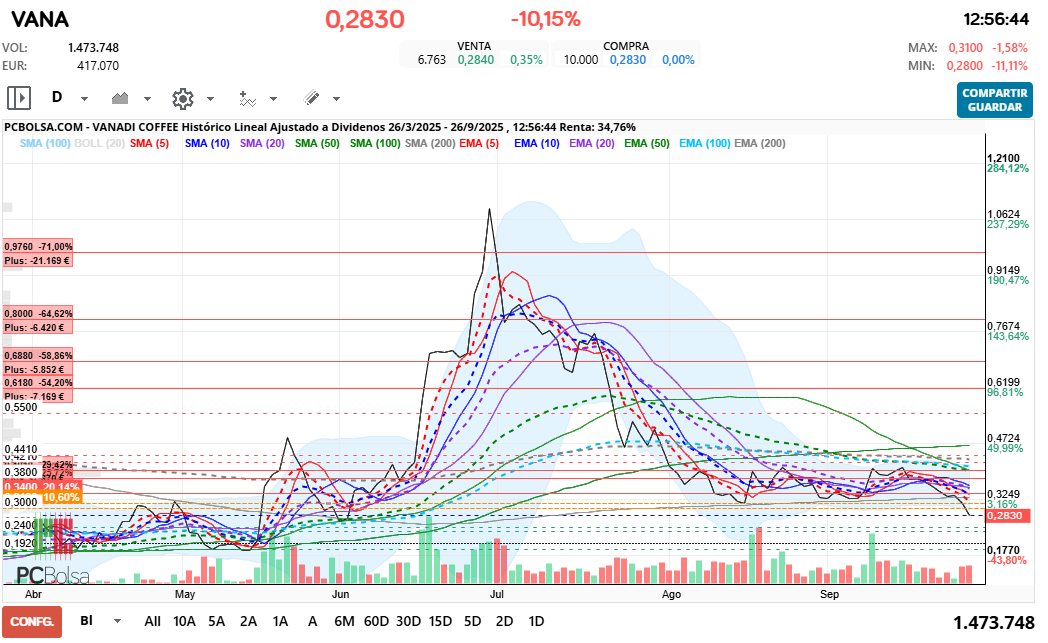Toggle the side panel icon
Image resolution: width=1048 pixels, height=643 pixels.
19,98
